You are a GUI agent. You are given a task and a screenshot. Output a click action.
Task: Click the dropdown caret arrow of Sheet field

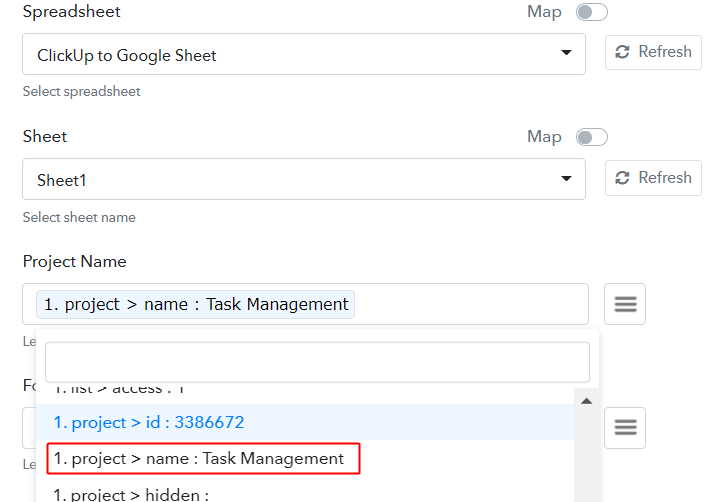pyautogui.click(x=566, y=178)
